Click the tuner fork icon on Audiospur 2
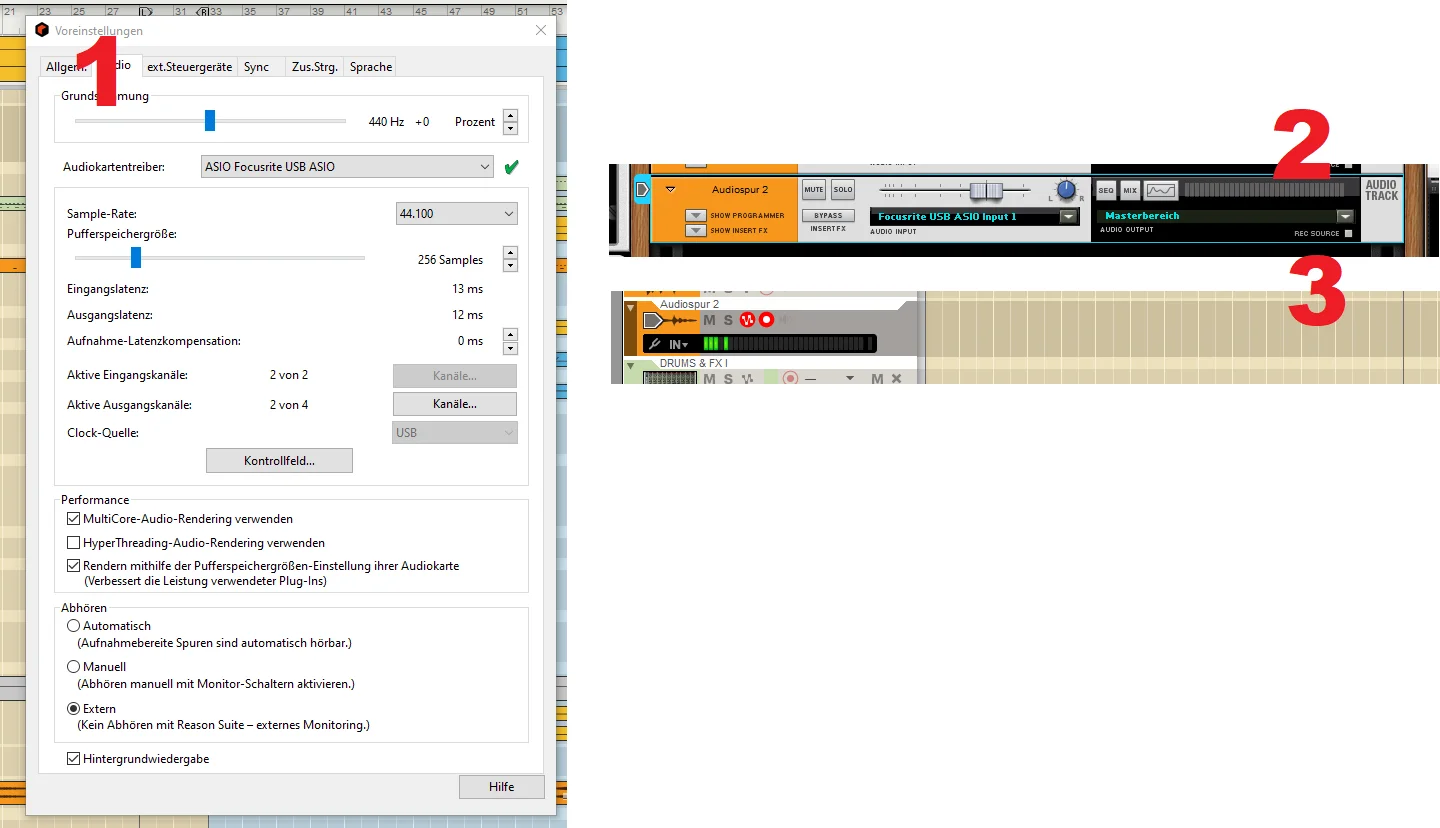The image size is (1440, 828). 655,344
